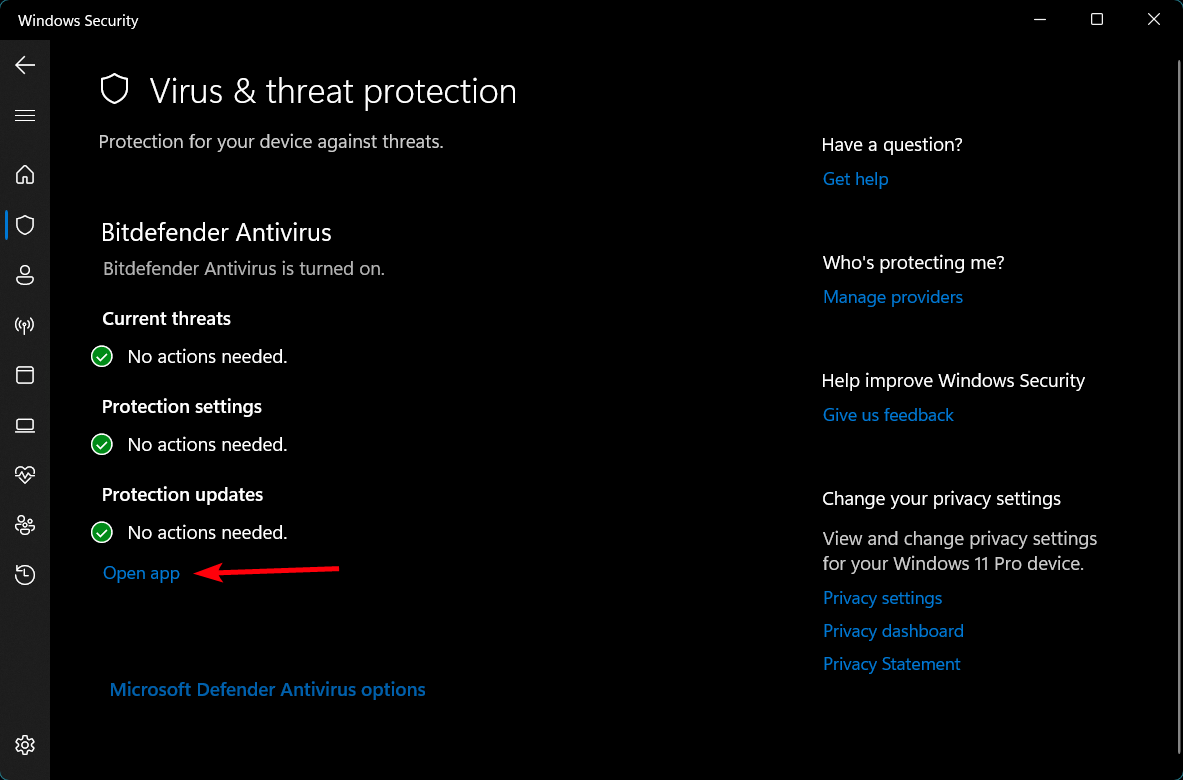The height and width of the screenshot is (780, 1183).
Task: Click the Get help link
Action: (x=855, y=179)
